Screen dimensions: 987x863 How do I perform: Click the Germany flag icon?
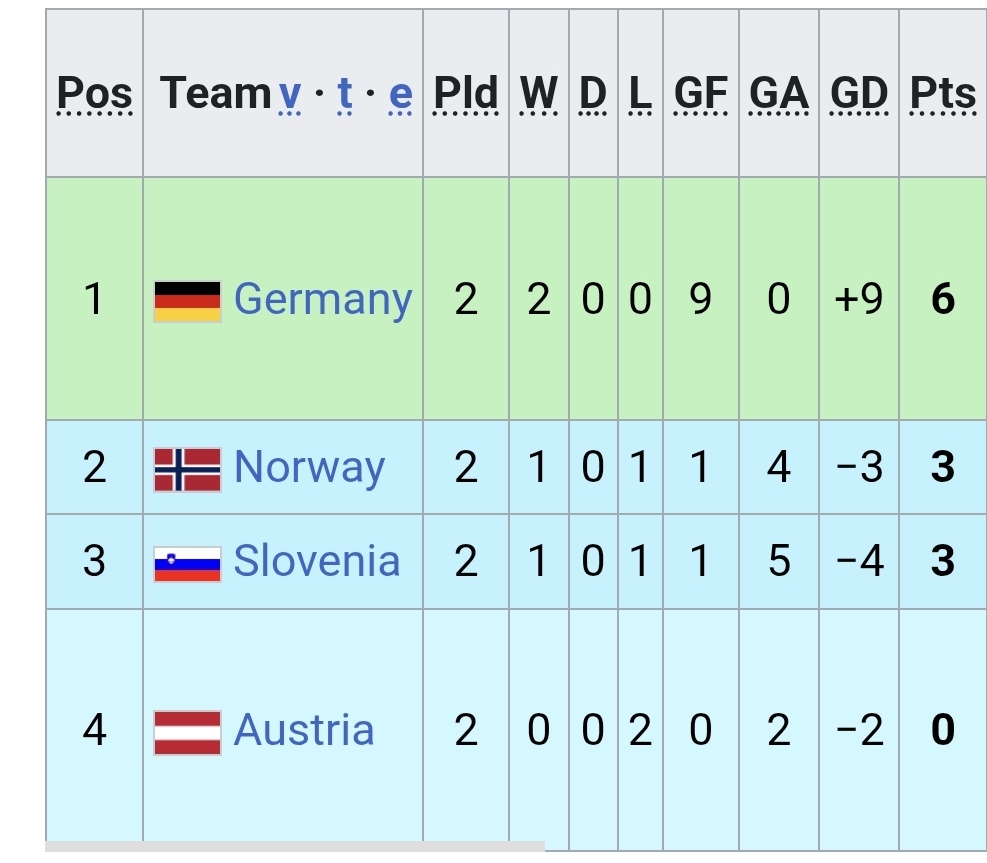click(x=187, y=300)
